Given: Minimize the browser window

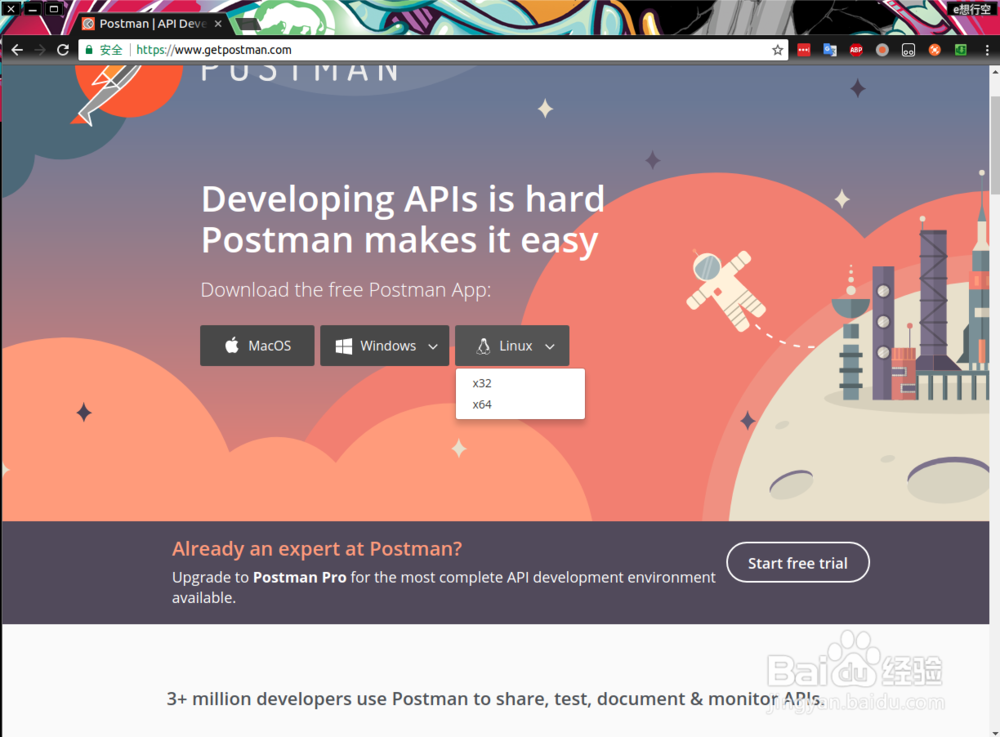Looking at the screenshot, I should pyautogui.click(x=32, y=9).
